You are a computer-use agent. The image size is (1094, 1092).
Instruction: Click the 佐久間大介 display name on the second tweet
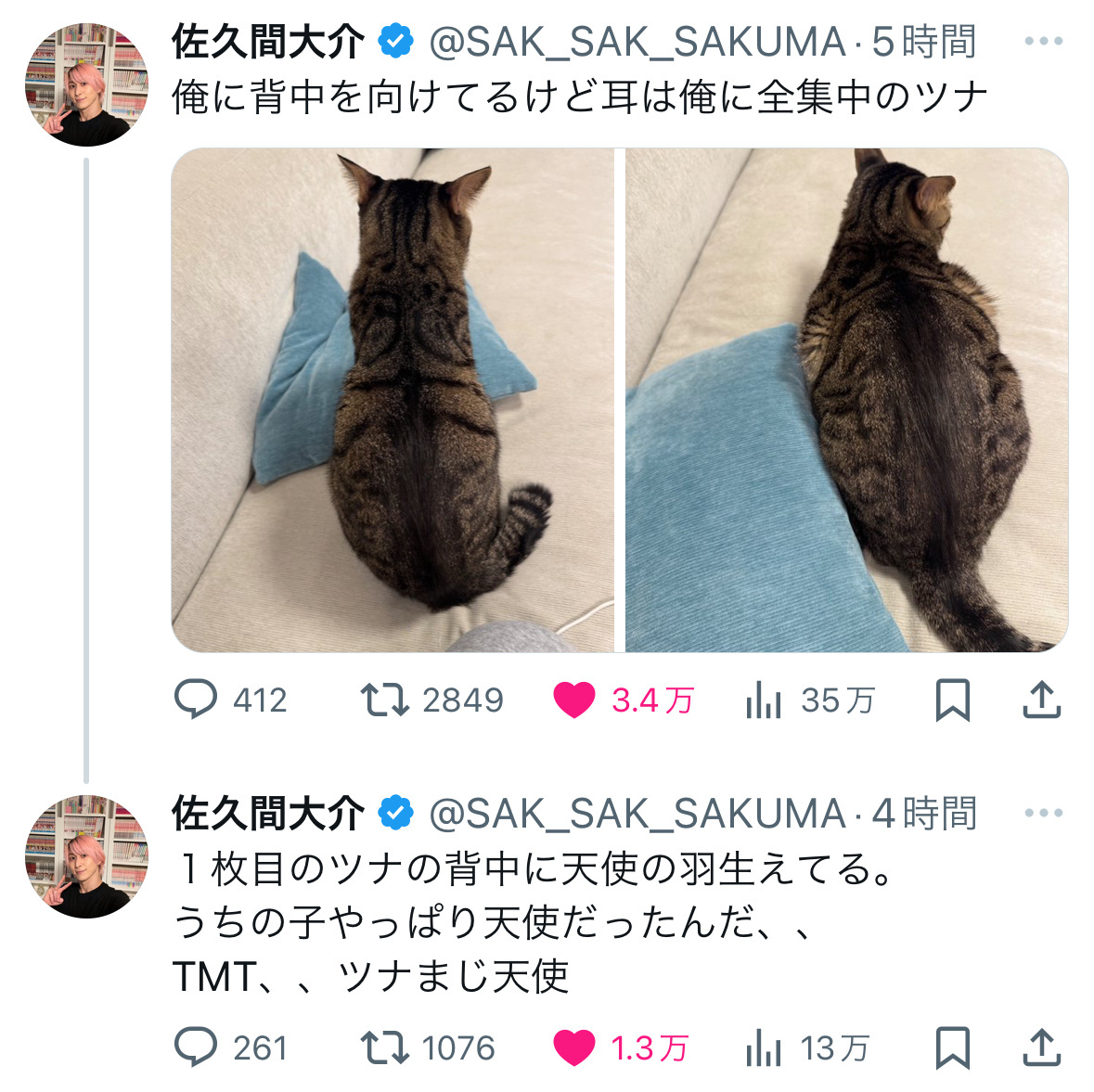tap(268, 814)
